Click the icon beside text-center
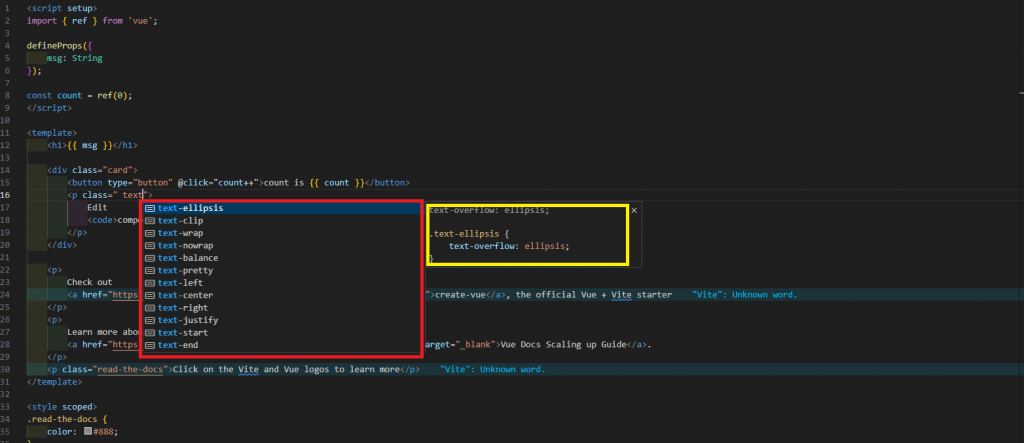Viewport: 1024px width, 443px height. pyautogui.click(x=150, y=295)
